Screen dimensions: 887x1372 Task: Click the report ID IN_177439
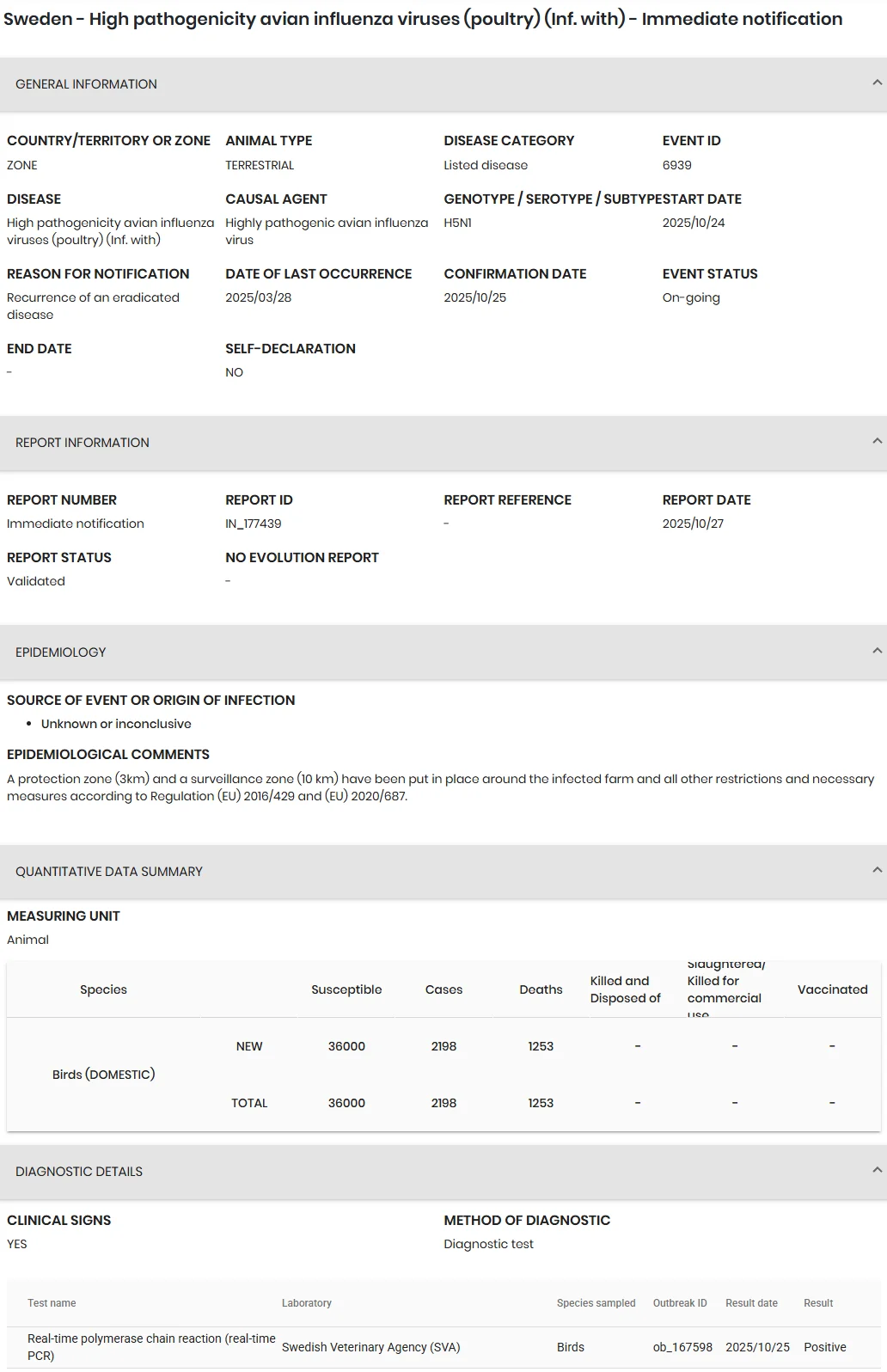[x=254, y=524]
